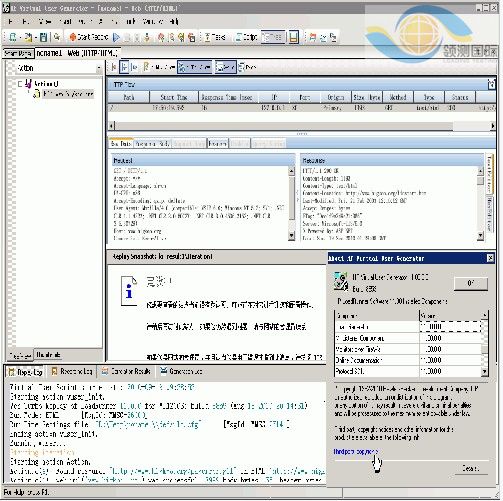The image size is (503, 501).
Task: Click left arrow of HTTP flow scrollbar
Action: [x=112, y=126]
